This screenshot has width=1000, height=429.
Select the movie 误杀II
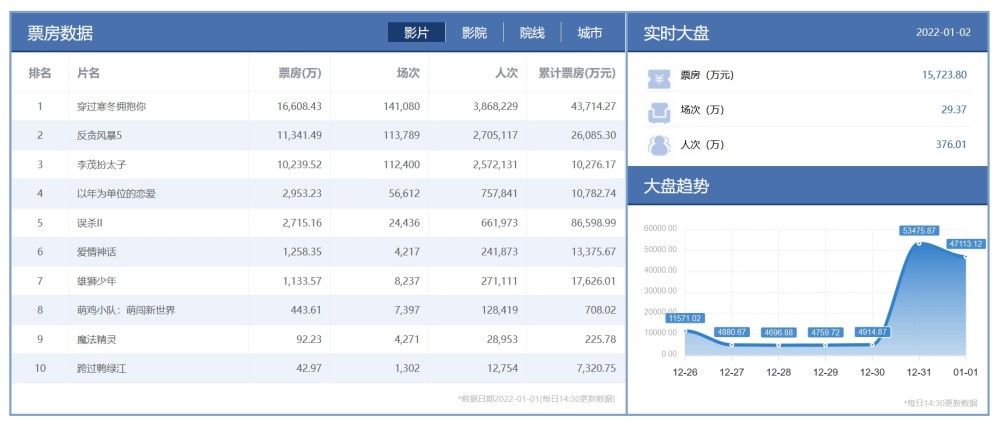point(91,222)
